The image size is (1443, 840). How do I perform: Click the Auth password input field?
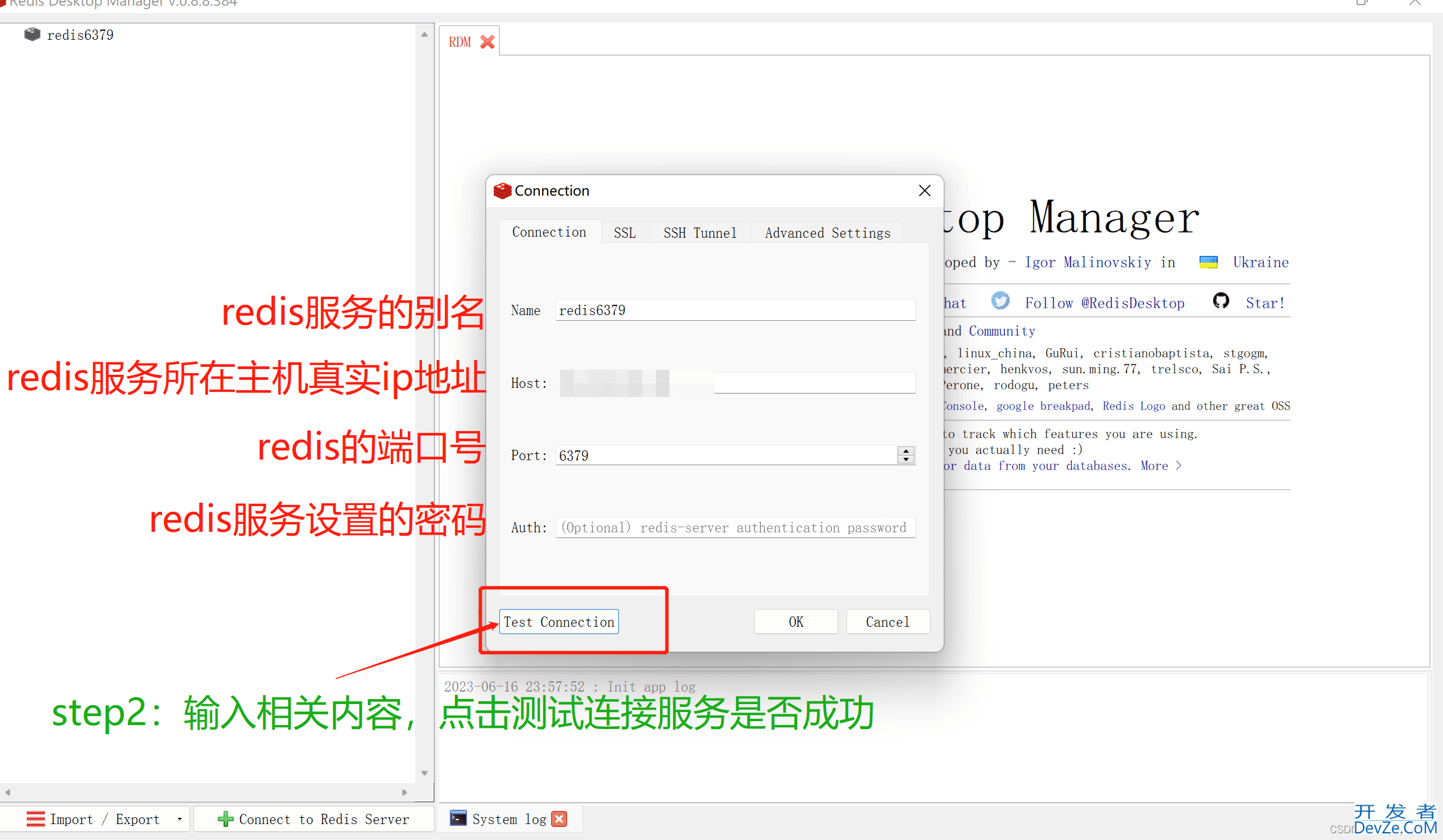pyautogui.click(x=735, y=527)
